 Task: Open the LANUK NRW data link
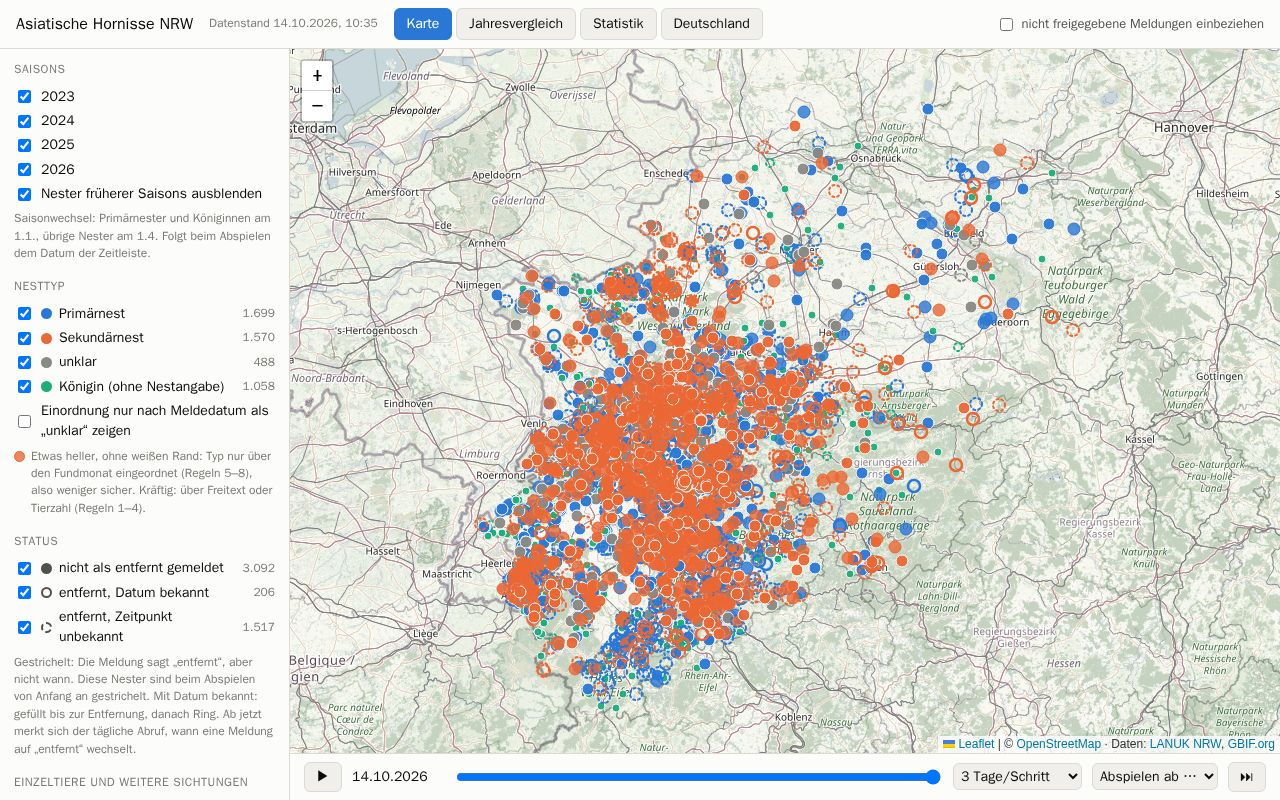1184,744
